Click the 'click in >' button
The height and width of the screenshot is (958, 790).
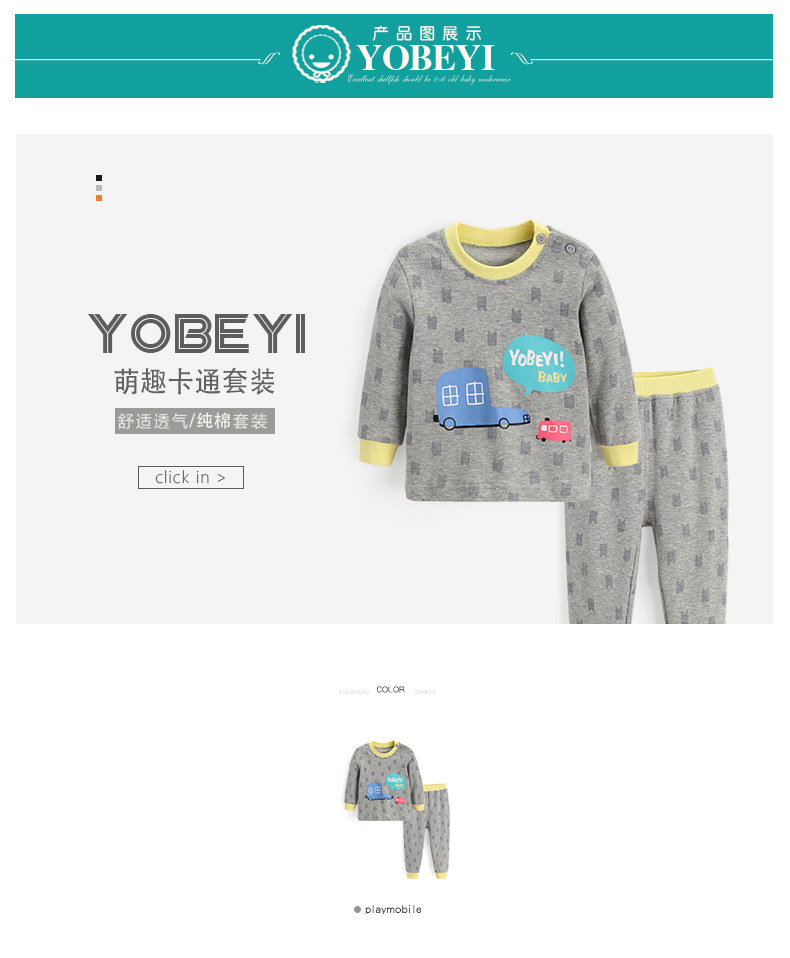tap(191, 477)
